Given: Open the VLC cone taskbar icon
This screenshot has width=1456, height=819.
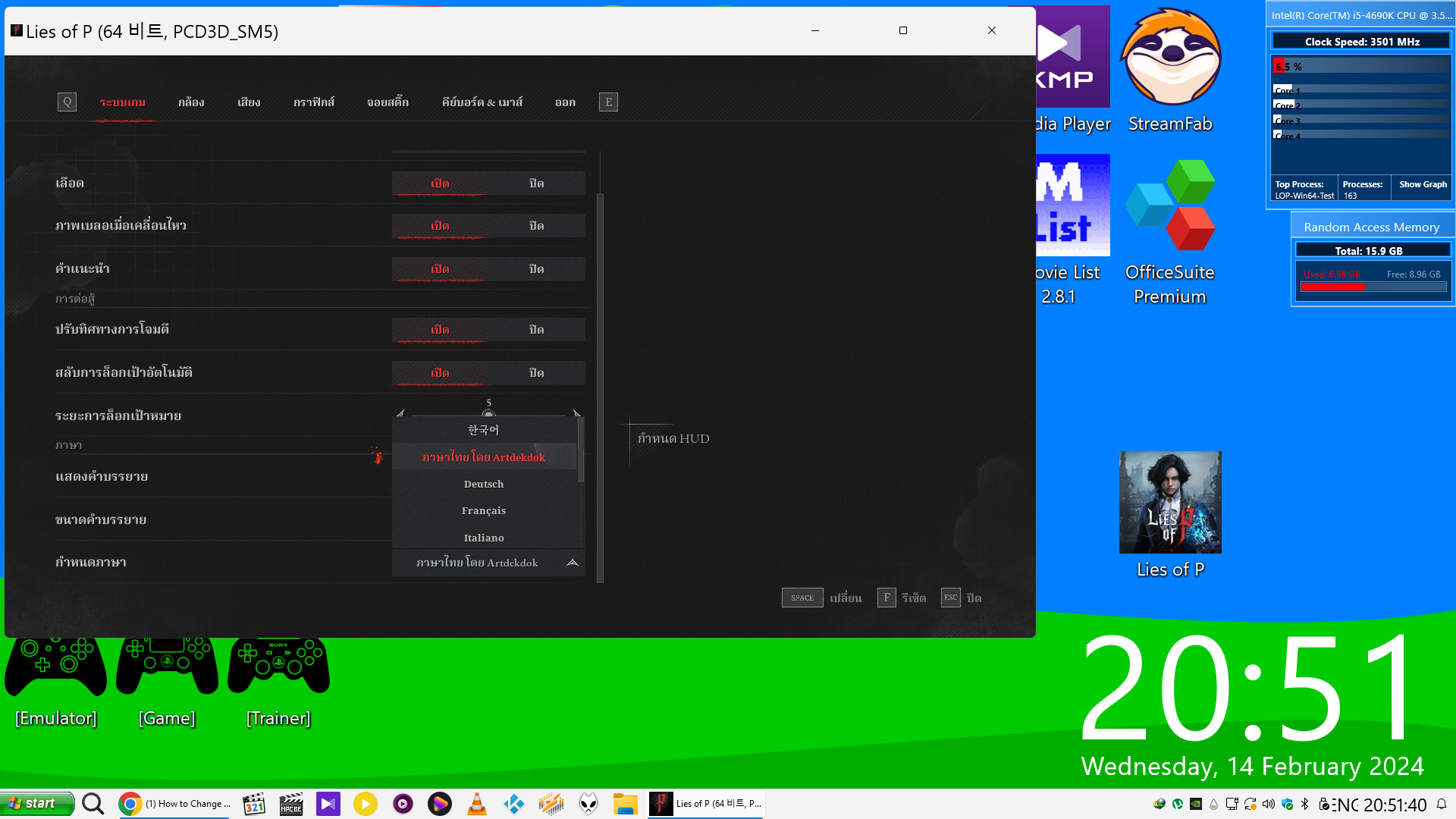Looking at the screenshot, I should (477, 804).
